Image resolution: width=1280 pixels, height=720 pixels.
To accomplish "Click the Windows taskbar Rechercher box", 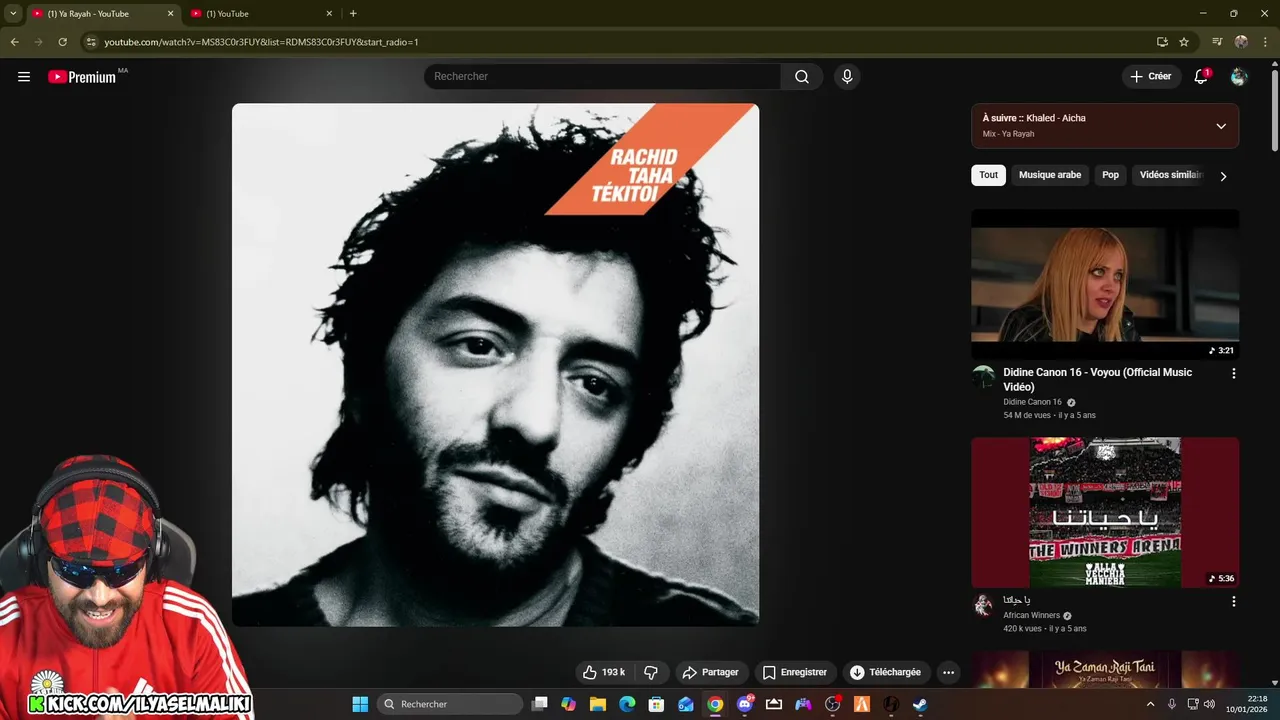I will pos(450,704).
